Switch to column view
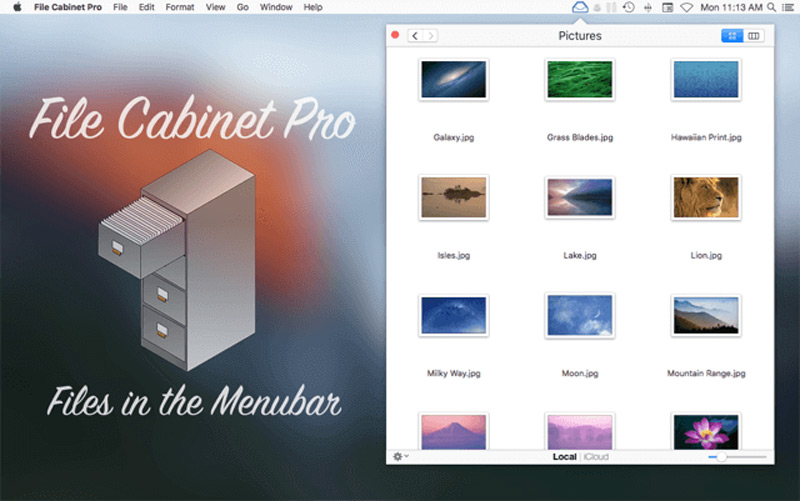 coord(754,36)
